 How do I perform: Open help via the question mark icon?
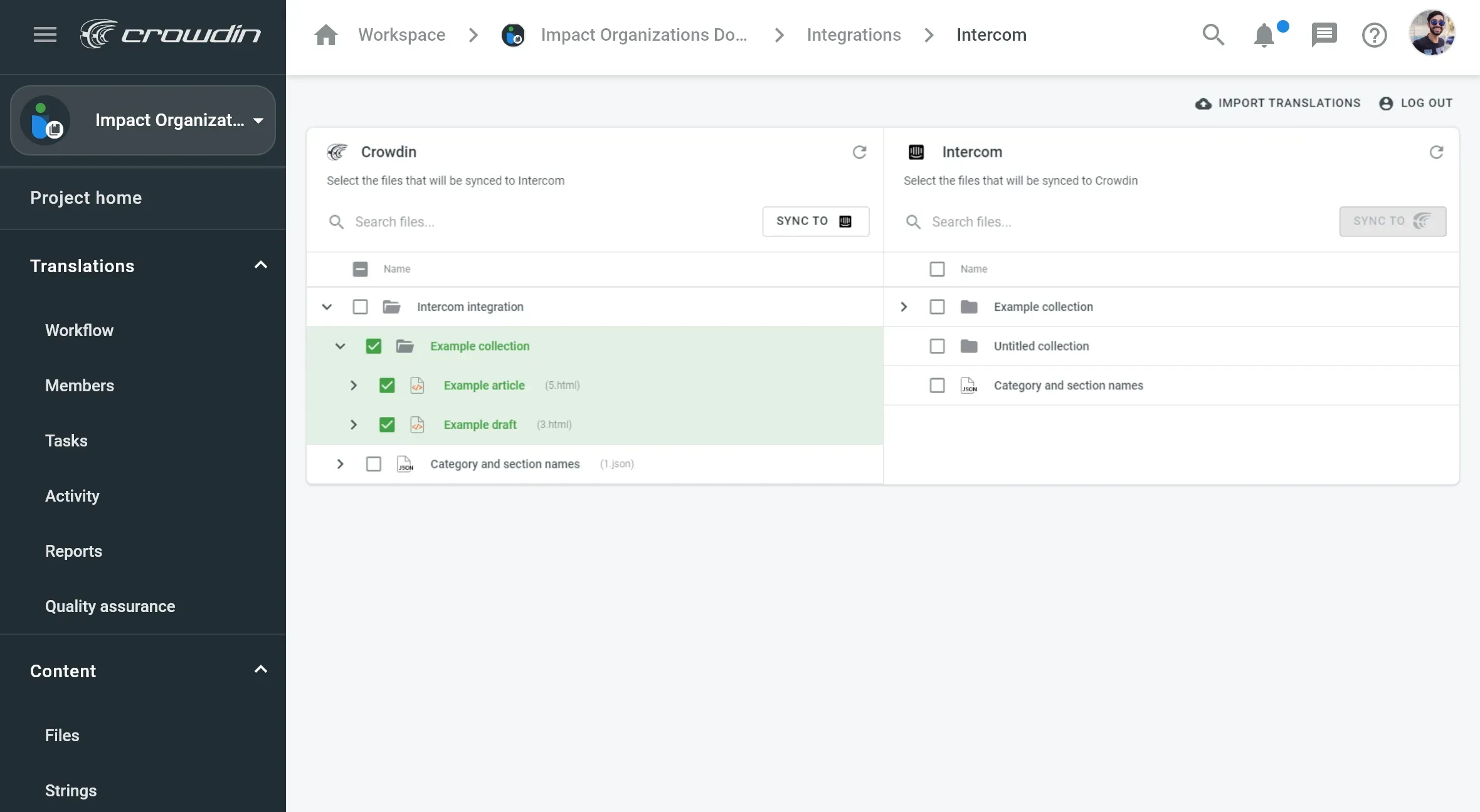(1375, 35)
